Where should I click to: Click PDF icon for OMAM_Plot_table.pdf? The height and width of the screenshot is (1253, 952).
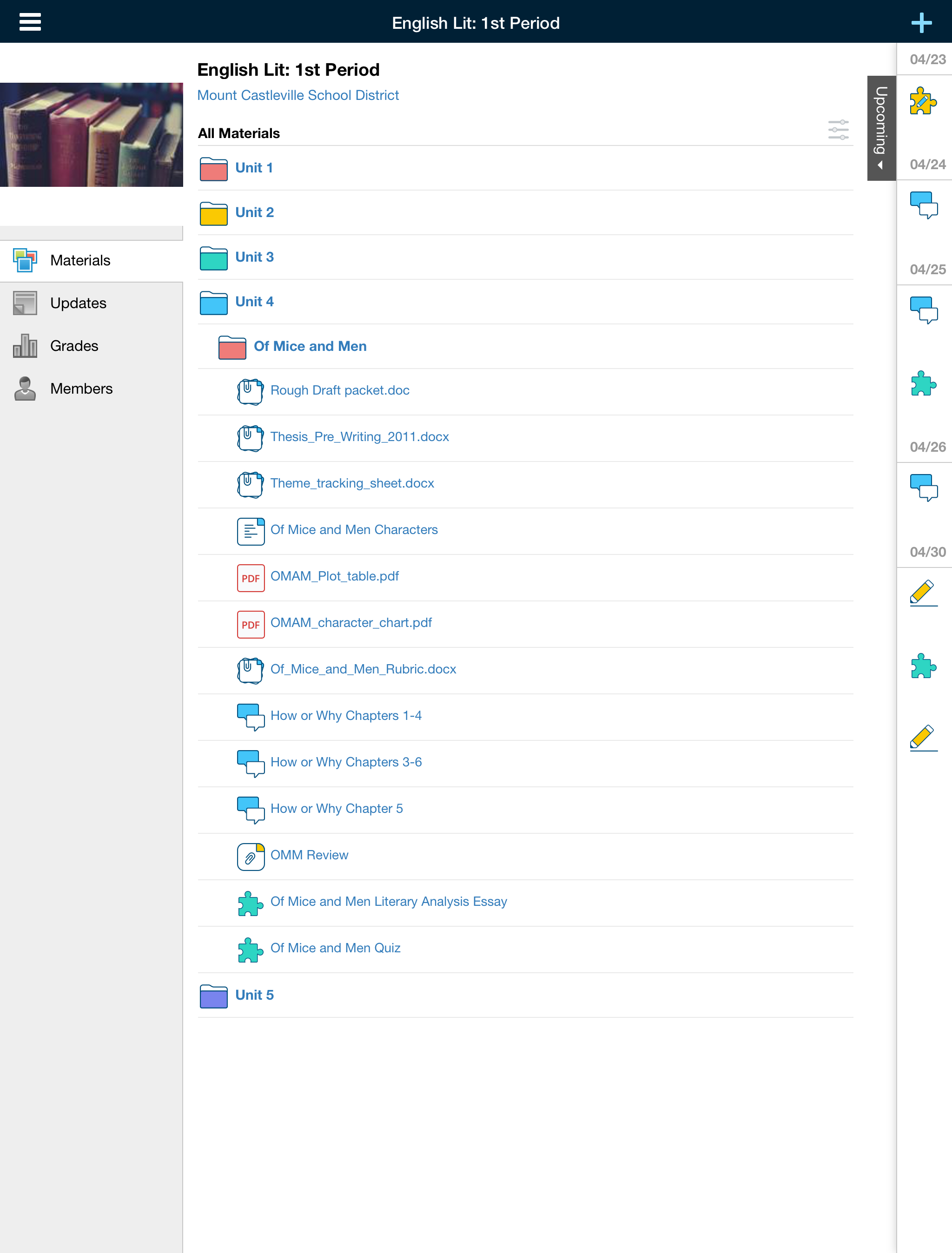point(251,578)
